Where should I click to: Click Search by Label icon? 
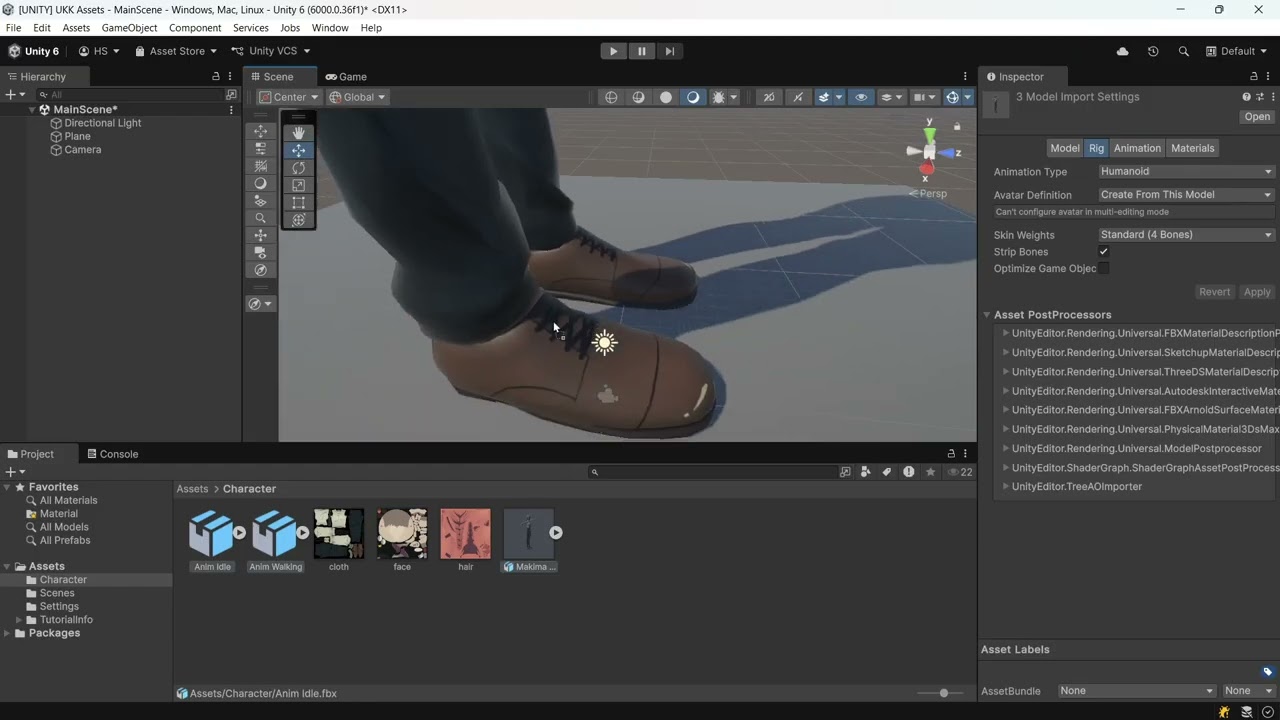tap(887, 472)
